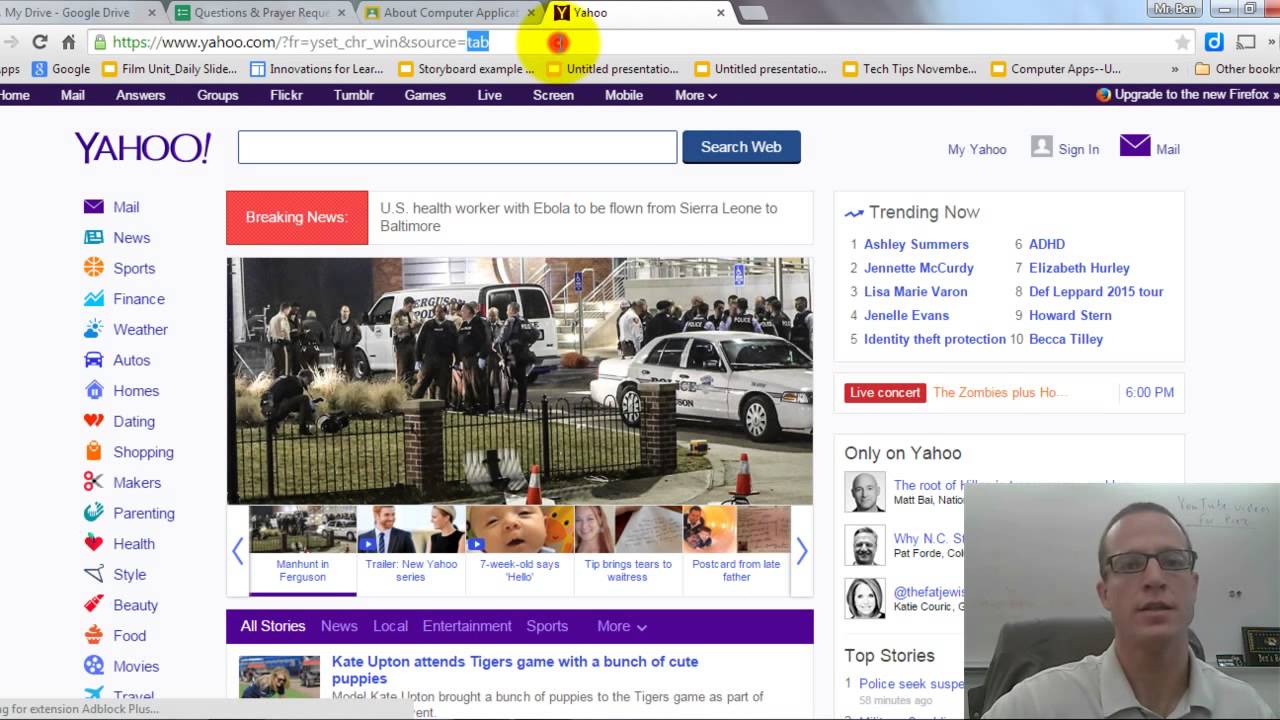Open the Parenting icon in sidebar

tap(94, 513)
